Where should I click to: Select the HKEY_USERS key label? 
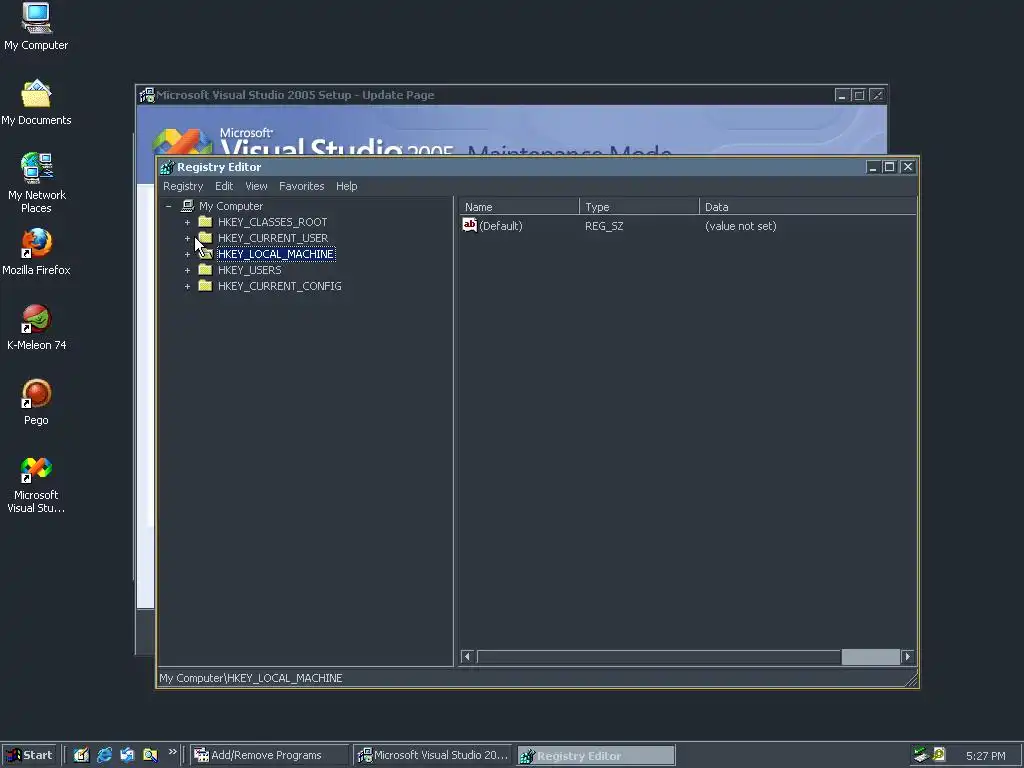[249, 270]
